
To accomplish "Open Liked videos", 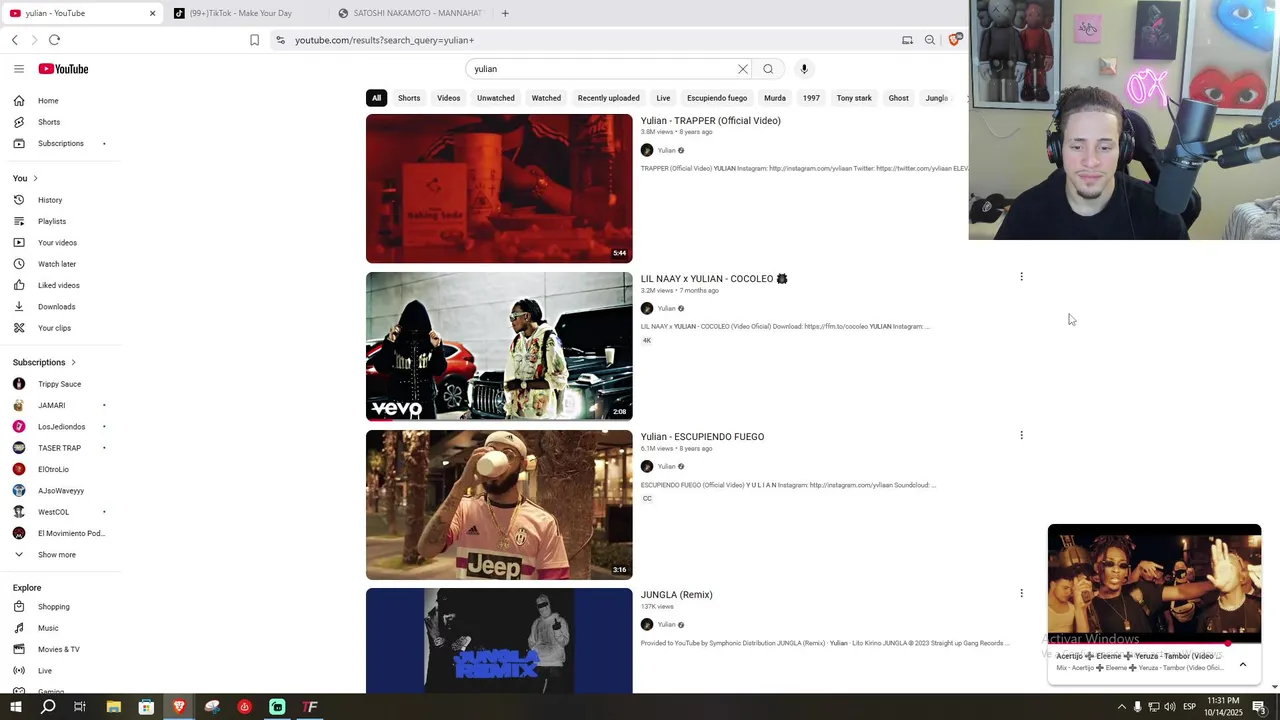I will (x=60, y=285).
